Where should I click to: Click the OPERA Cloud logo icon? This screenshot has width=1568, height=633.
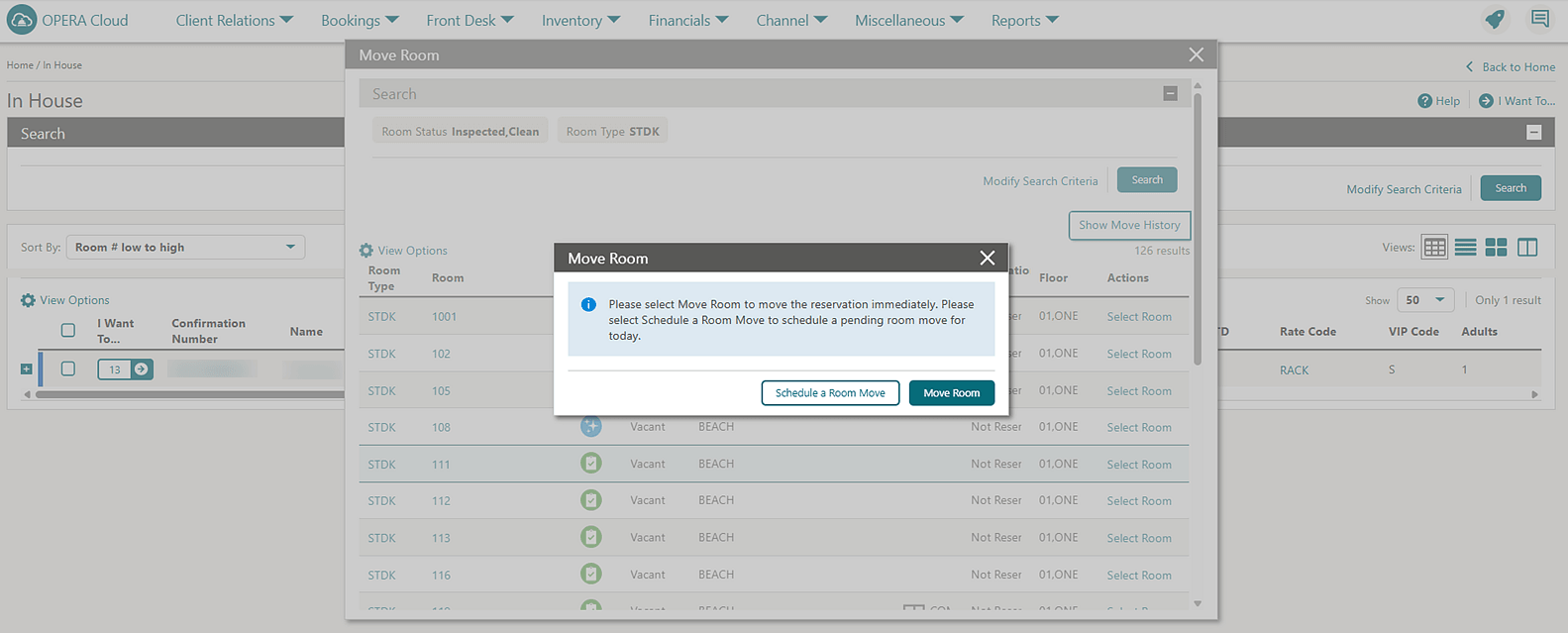21,20
